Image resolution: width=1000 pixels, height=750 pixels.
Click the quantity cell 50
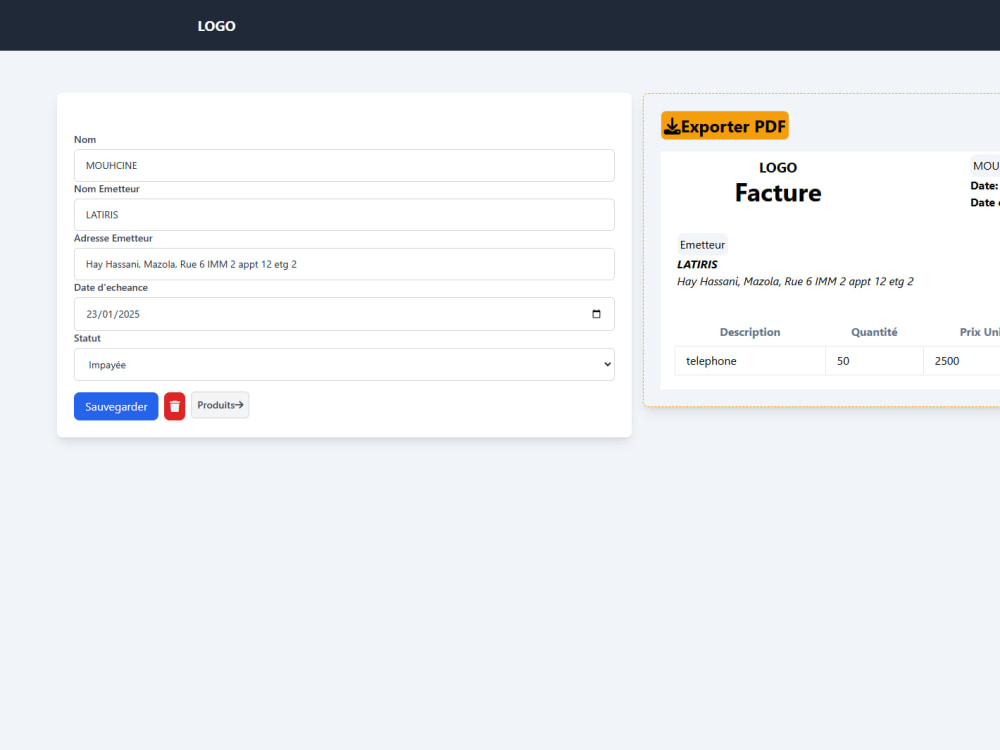pyautogui.click(x=874, y=361)
